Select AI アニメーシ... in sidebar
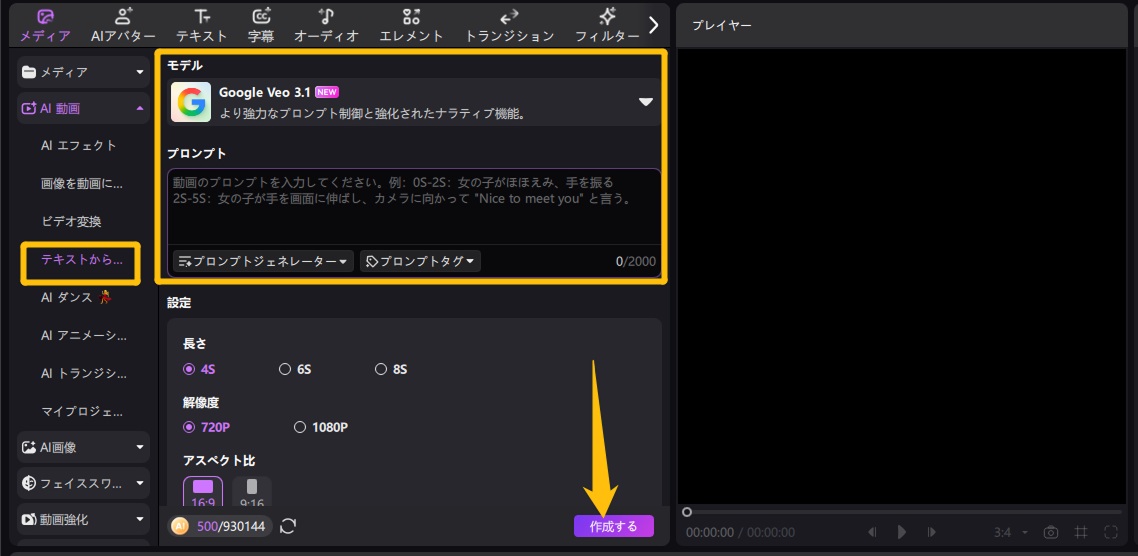The height and width of the screenshot is (556, 1138). 83,335
